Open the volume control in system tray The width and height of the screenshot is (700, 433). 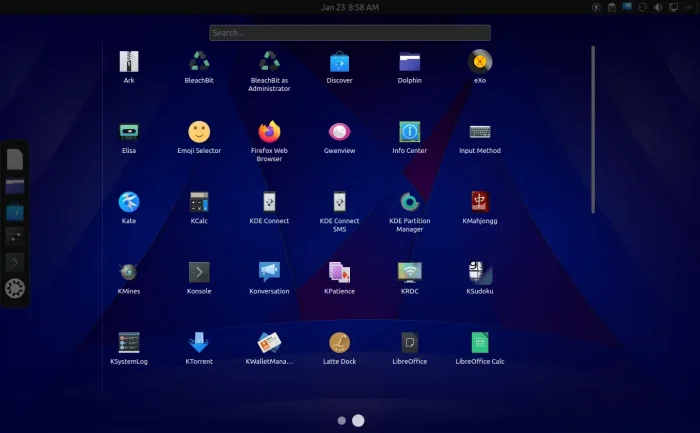pos(657,8)
